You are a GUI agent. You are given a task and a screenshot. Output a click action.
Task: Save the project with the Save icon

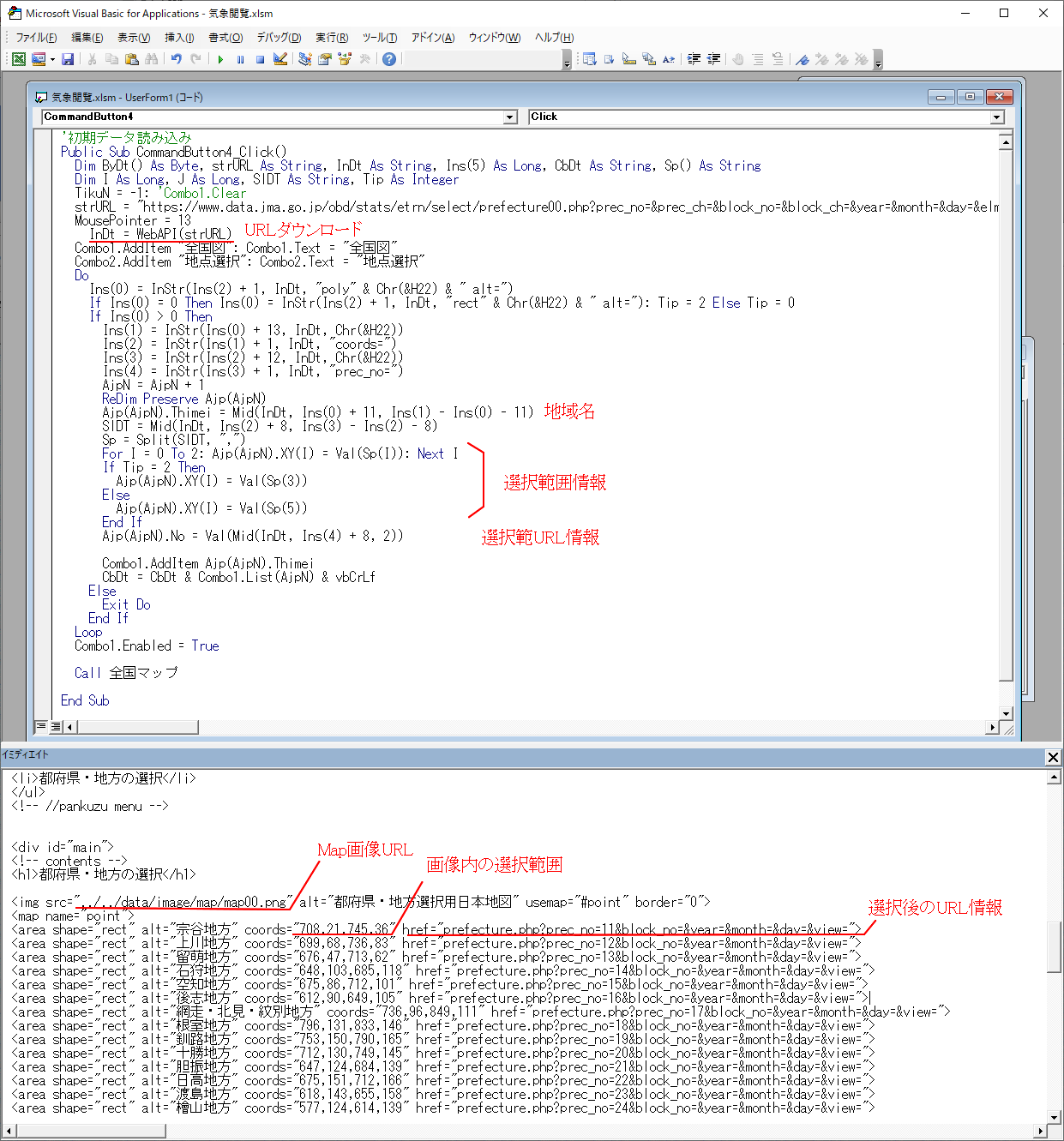click(68, 59)
